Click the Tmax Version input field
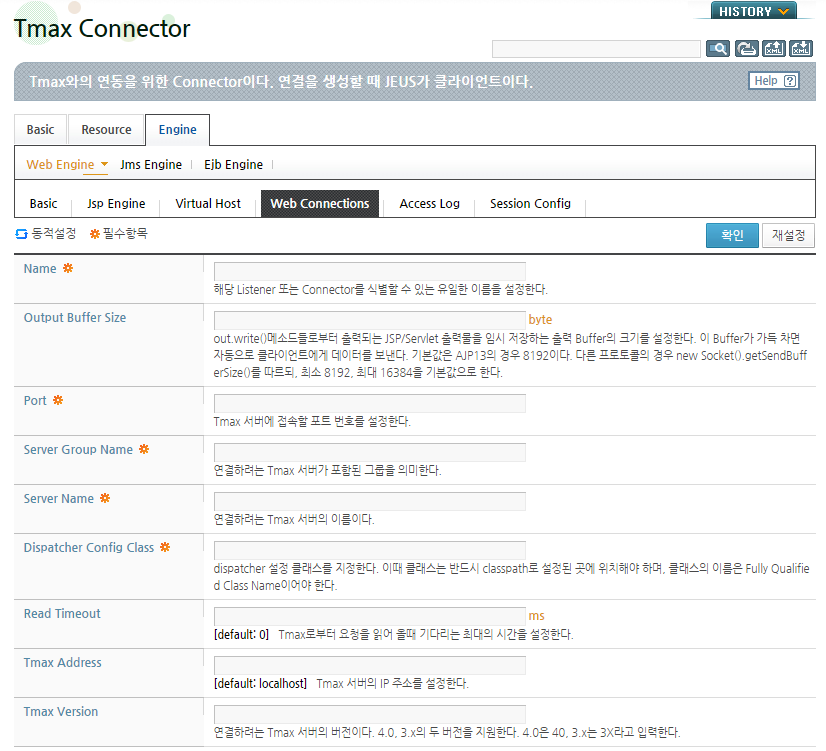The width and height of the screenshot is (826, 751). [x=370, y=715]
